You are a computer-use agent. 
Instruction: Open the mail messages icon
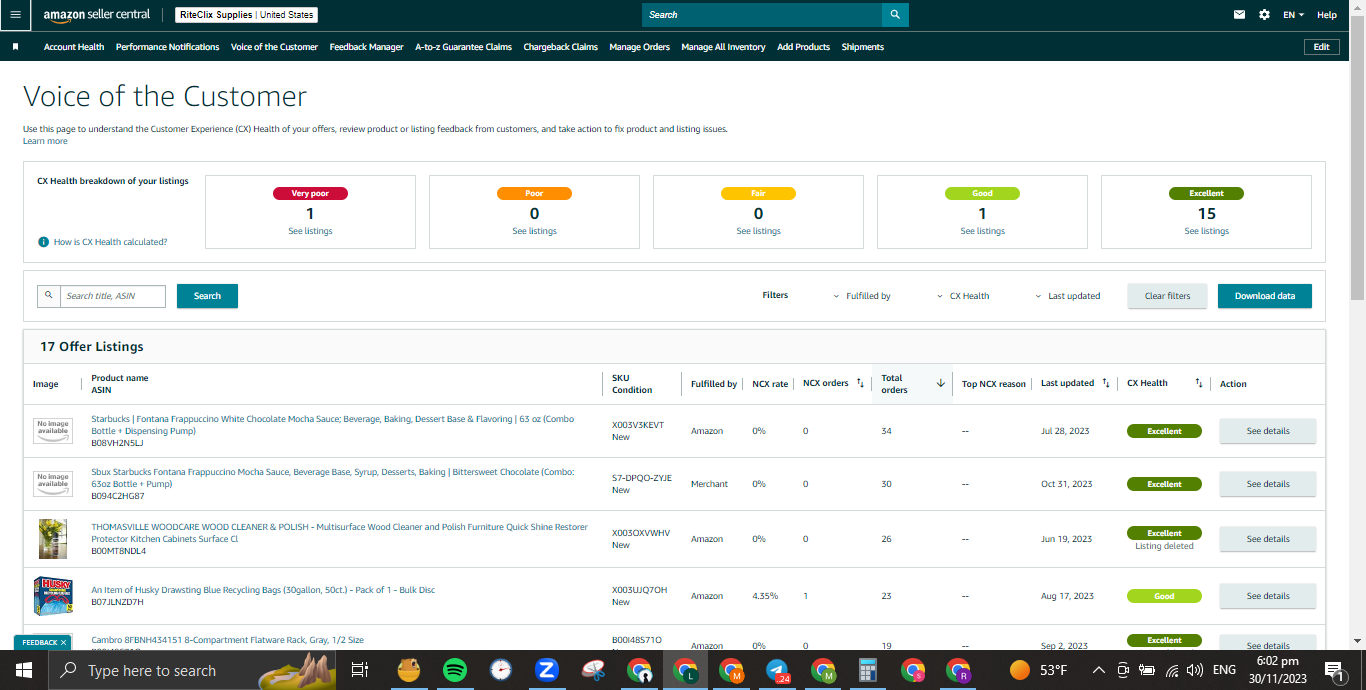coord(1240,15)
